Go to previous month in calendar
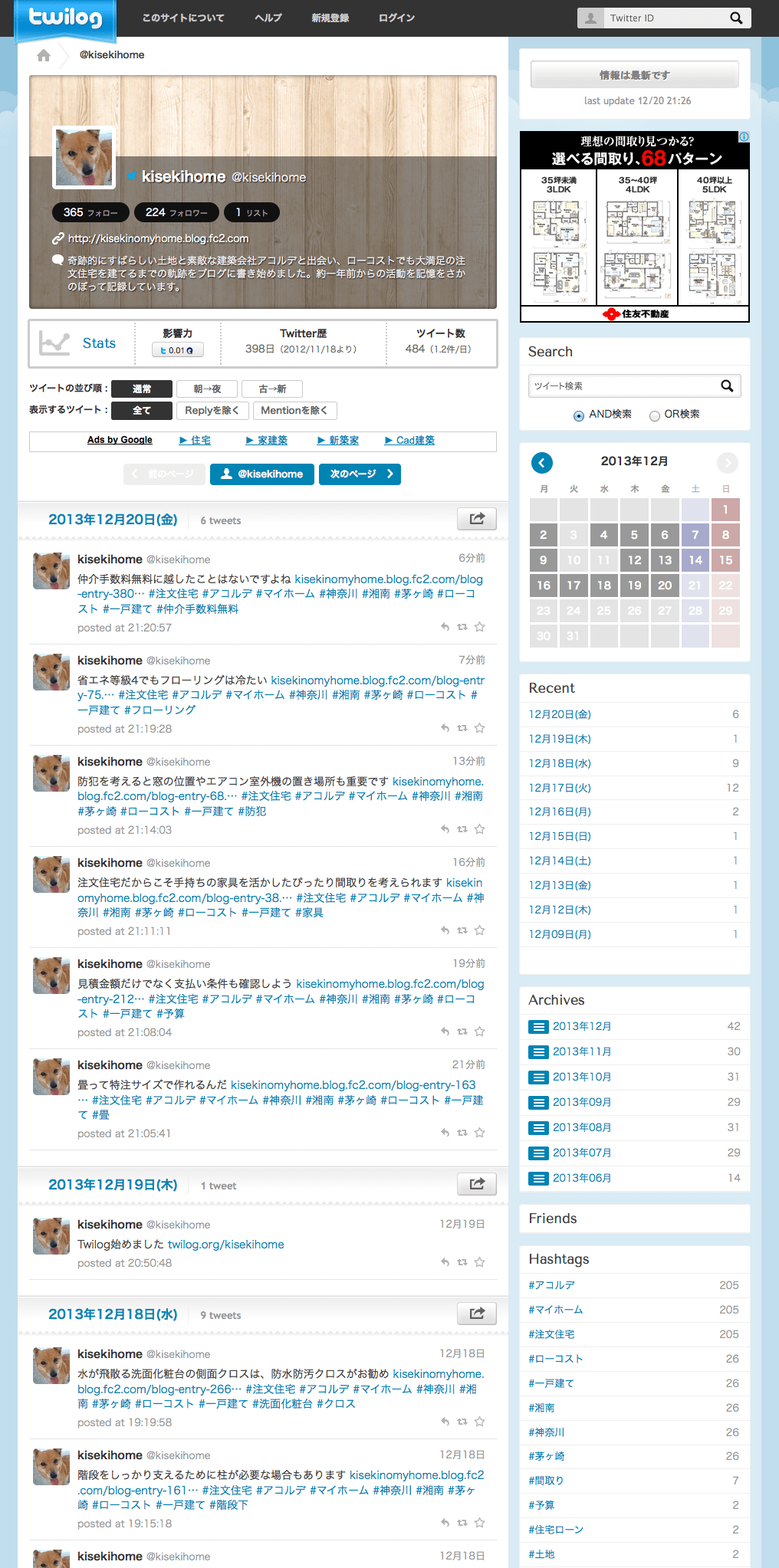Image resolution: width=779 pixels, height=1568 pixels. pyautogui.click(x=541, y=462)
